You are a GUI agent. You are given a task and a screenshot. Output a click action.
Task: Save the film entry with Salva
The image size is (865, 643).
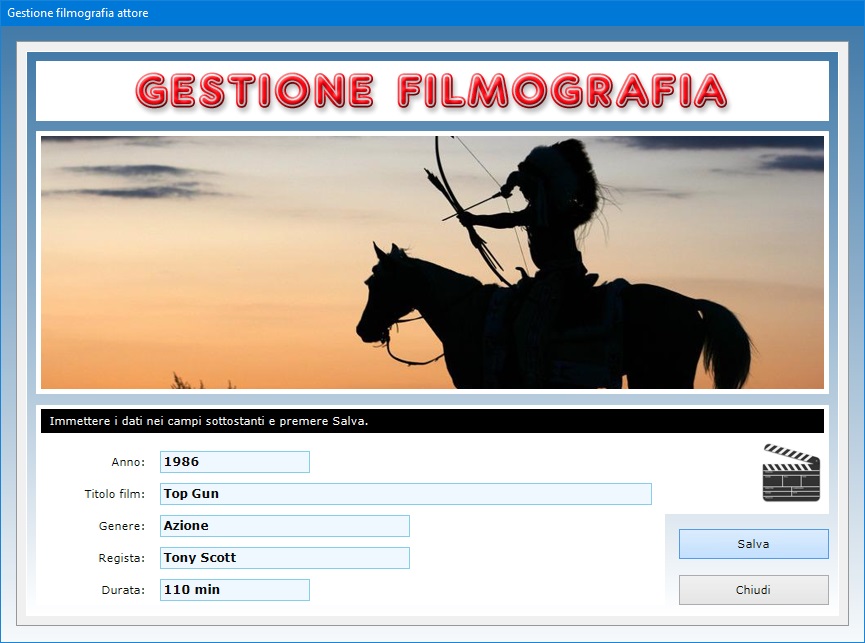click(754, 544)
